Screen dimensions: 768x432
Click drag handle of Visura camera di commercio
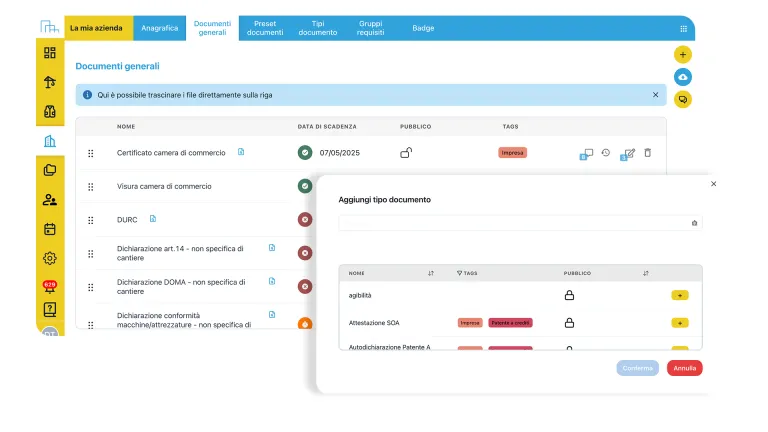pyautogui.click(x=91, y=187)
